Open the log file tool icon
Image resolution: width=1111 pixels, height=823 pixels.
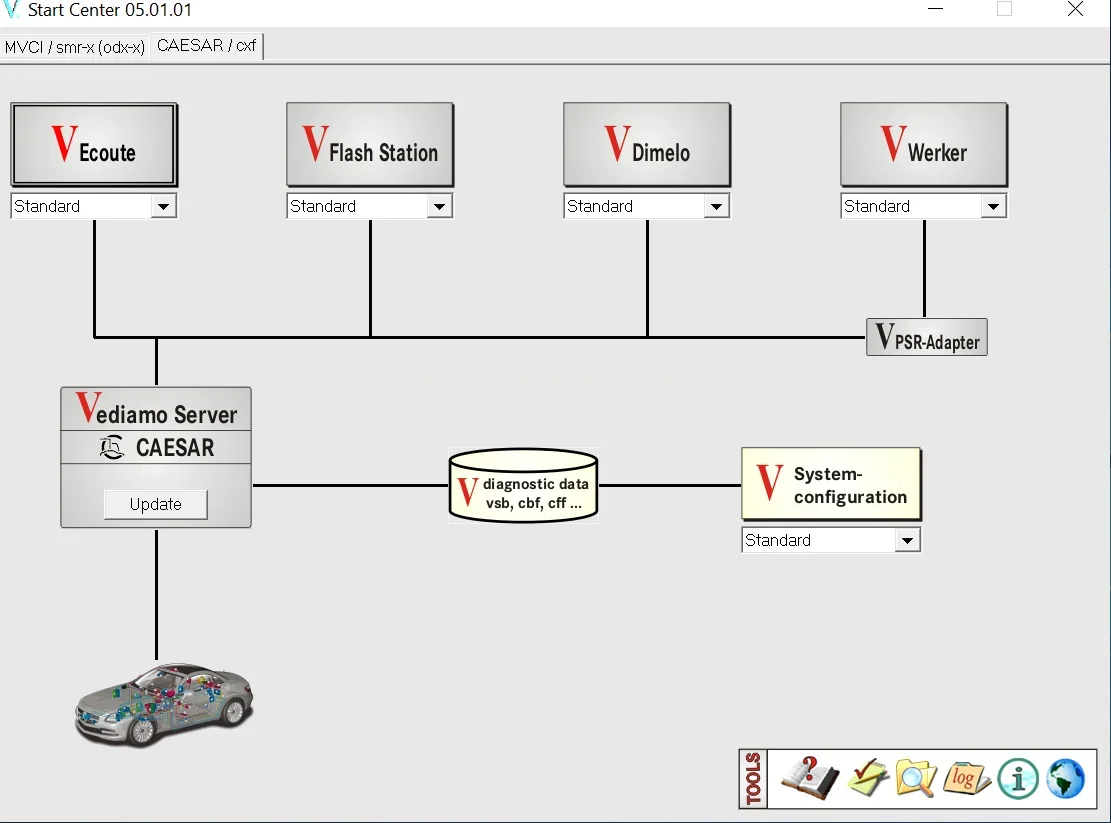coord(966,778)
